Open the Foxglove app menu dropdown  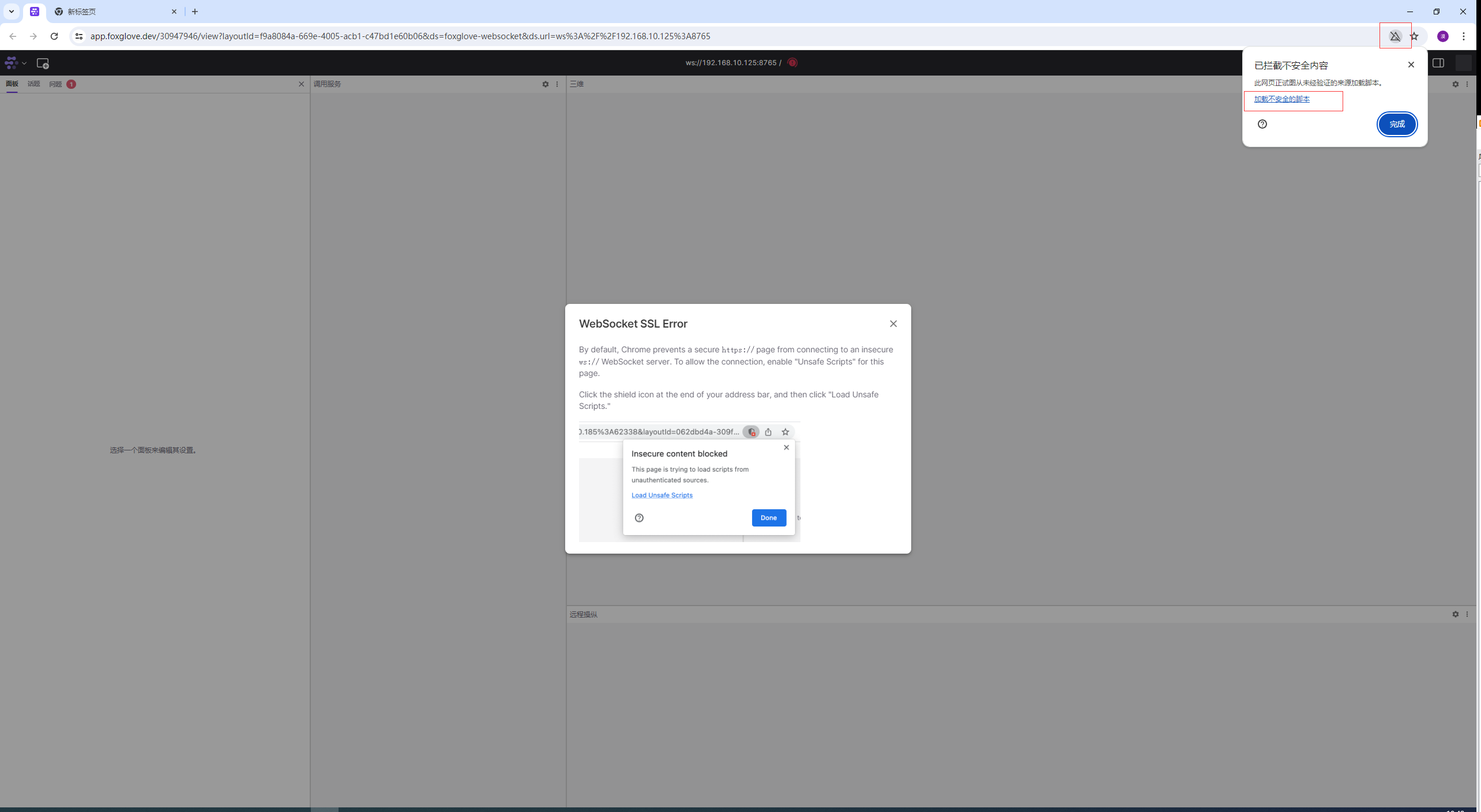point(16,63)
